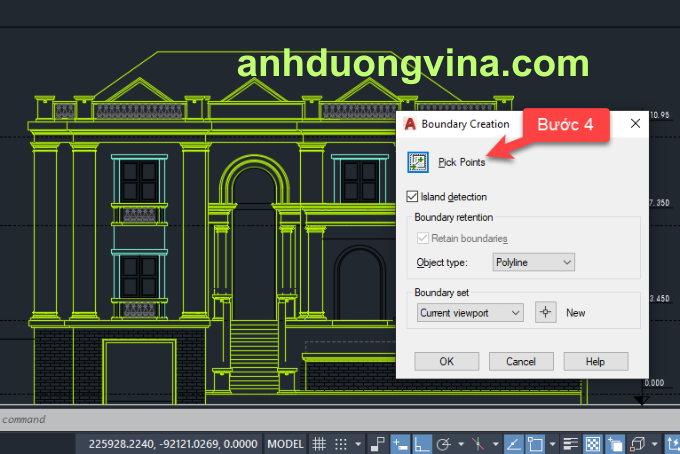The width and height of the screenshot is (680, 454).
Task: Toggle the drawing grid display icon
Action: (x=319, y=443)
